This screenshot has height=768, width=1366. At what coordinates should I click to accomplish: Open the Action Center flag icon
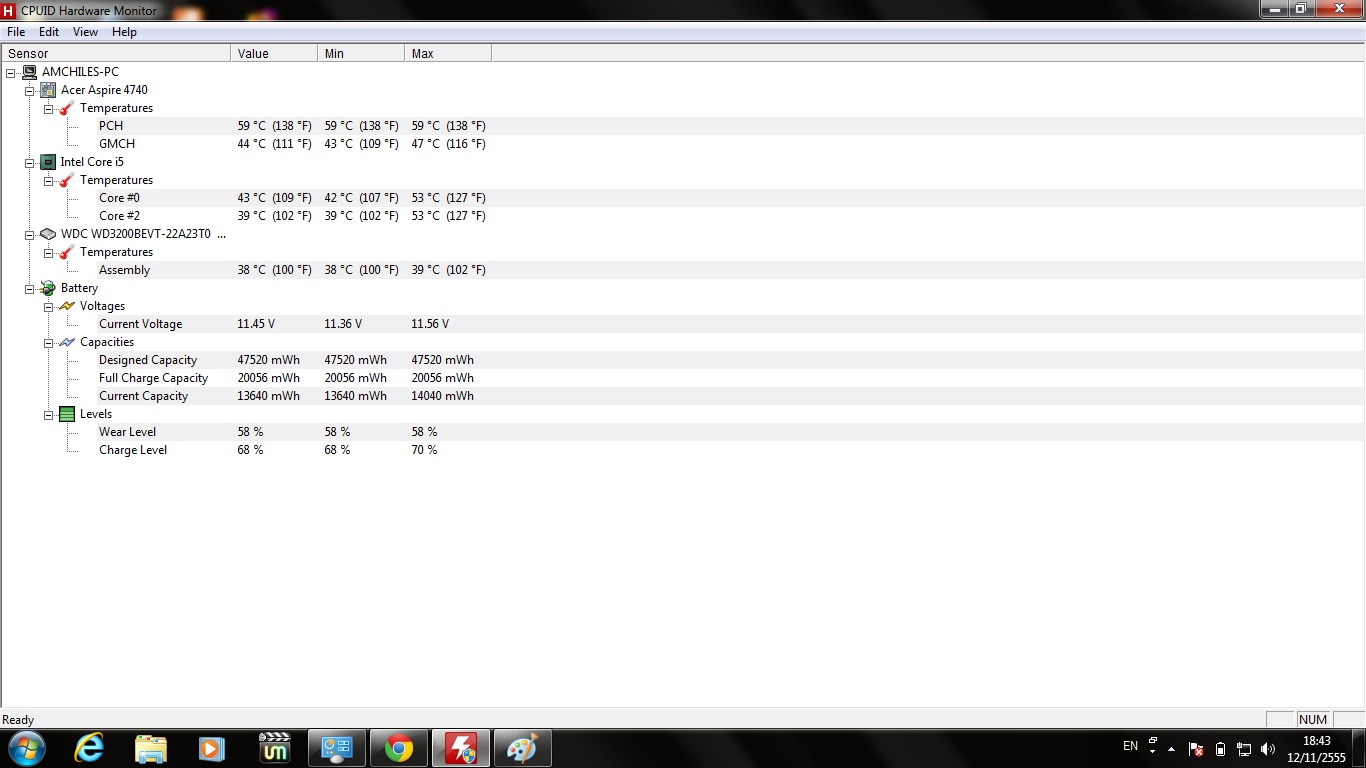pyautogui.click(x=1195, y=748)
